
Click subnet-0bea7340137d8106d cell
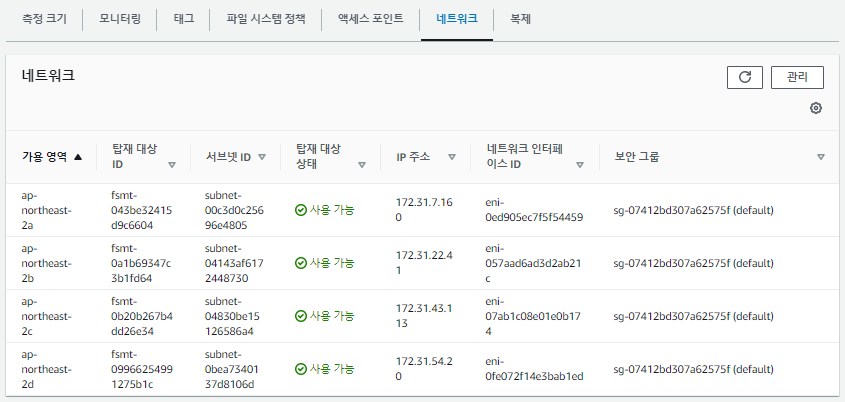click(x=232, y=369)
